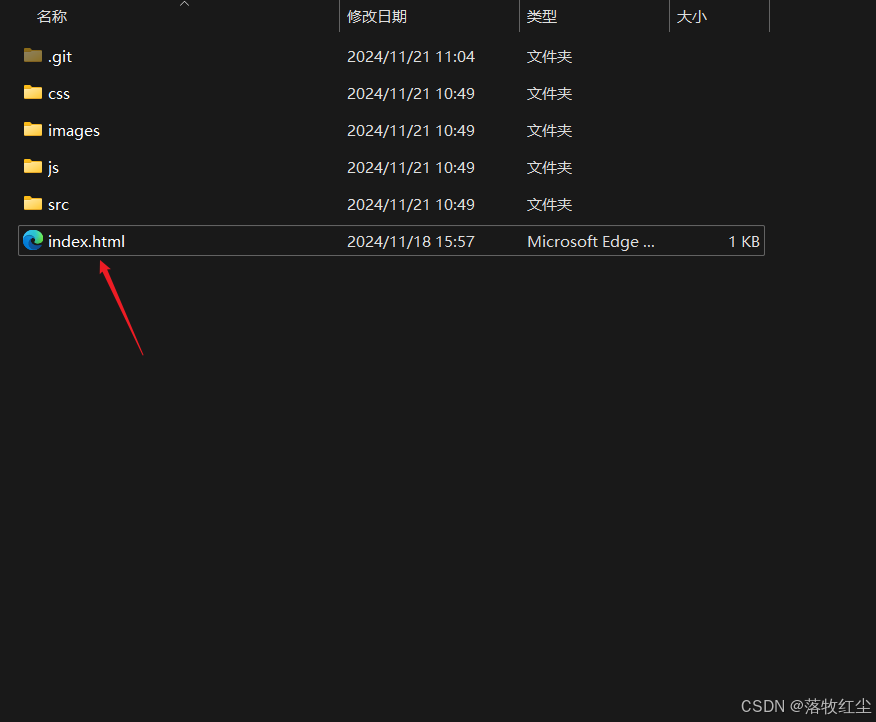Click the Microsoft Edge ... type cell
The width and height of the screenshot is (876, 722).
[591, 241]
